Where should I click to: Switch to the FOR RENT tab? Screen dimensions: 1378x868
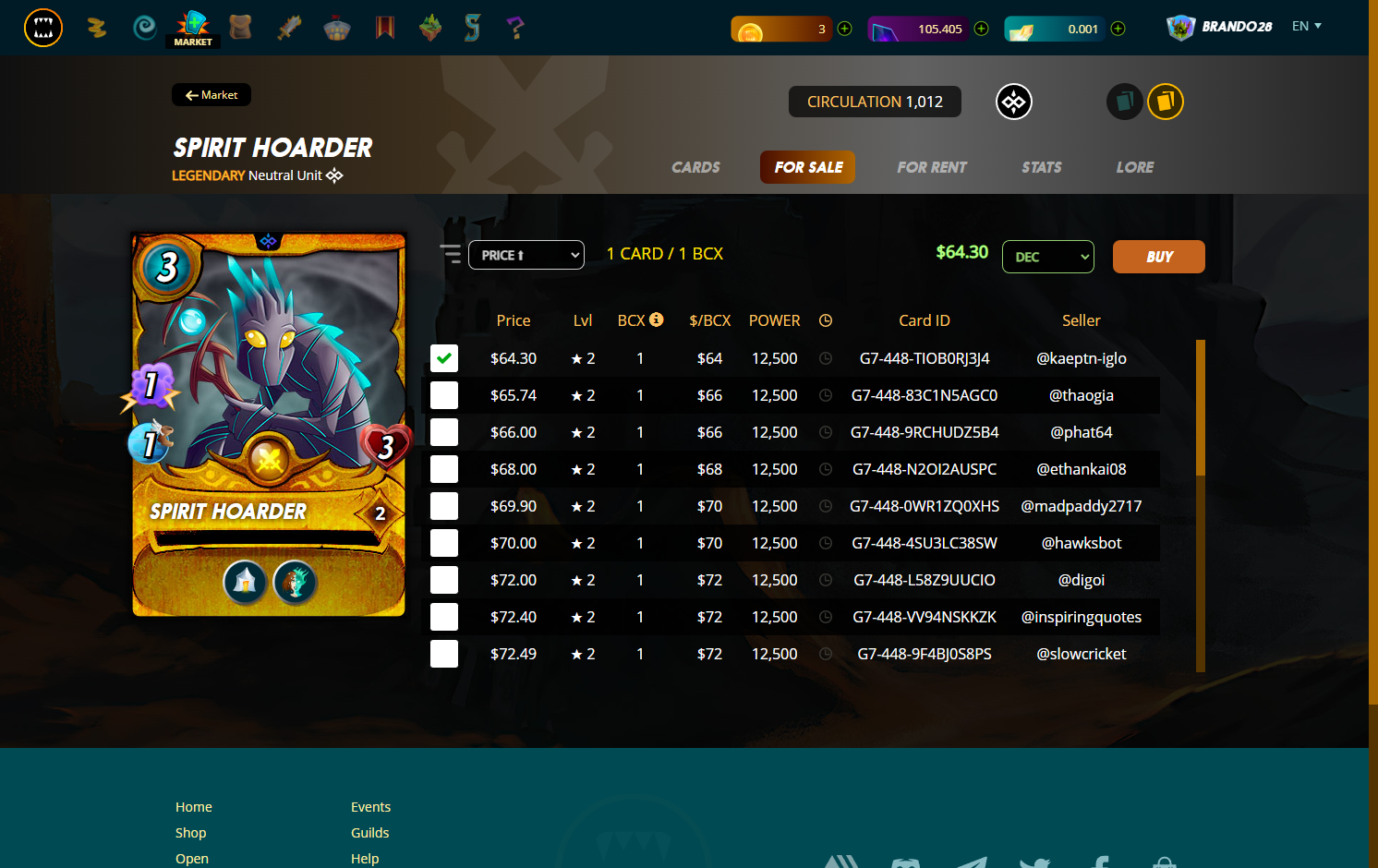tap(932, 167)
